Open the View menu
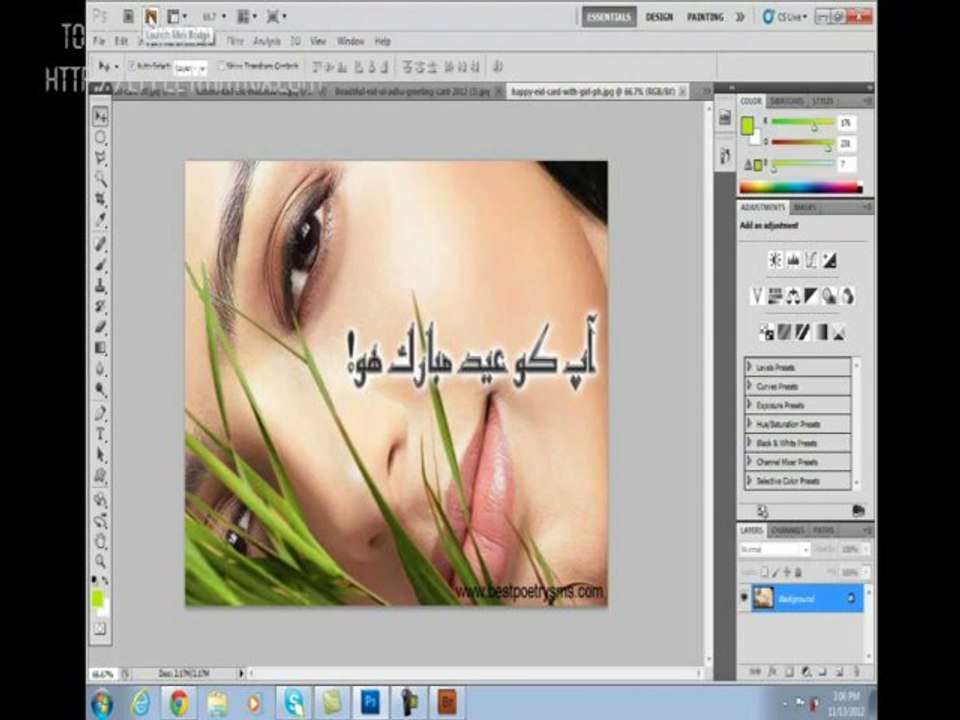960x720 pixels. click(318, 42)
